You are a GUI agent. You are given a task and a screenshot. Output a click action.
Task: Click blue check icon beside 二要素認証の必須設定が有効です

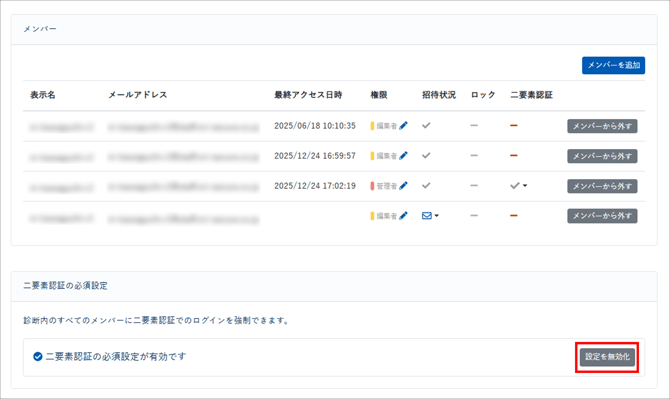click(38, 356)
